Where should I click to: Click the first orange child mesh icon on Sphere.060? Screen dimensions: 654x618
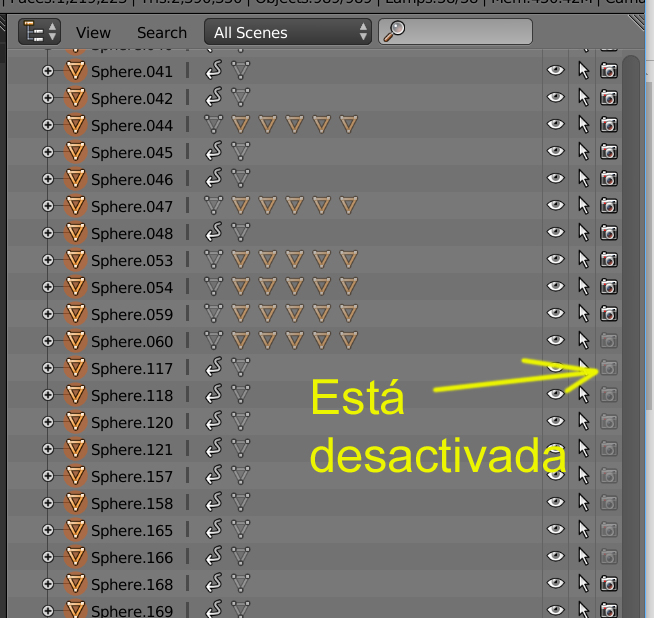241,340
